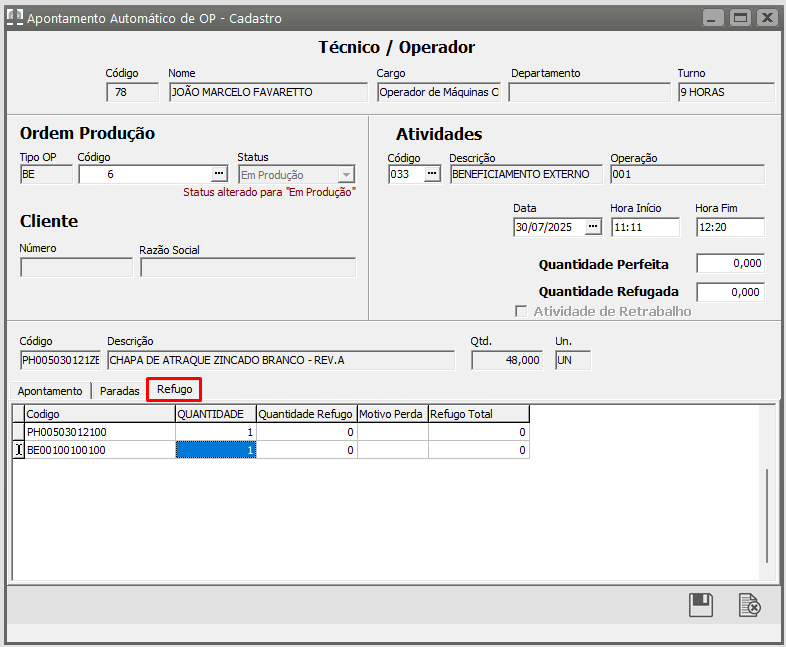Click the save floppy disk icon
The width and height of the screenshot is (786, 647).
[701, 605]
